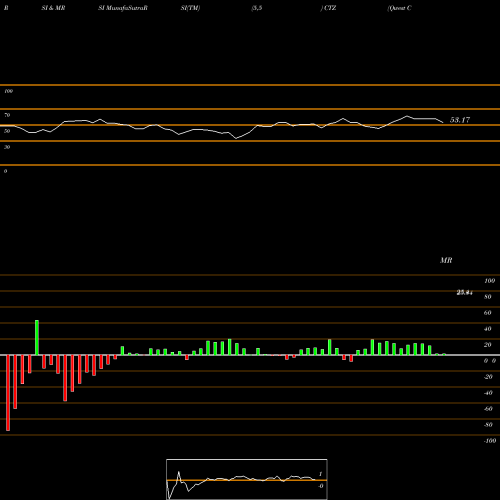Click the 'SI(TM)' header text
500x500 pixels.
coord(190,8)
